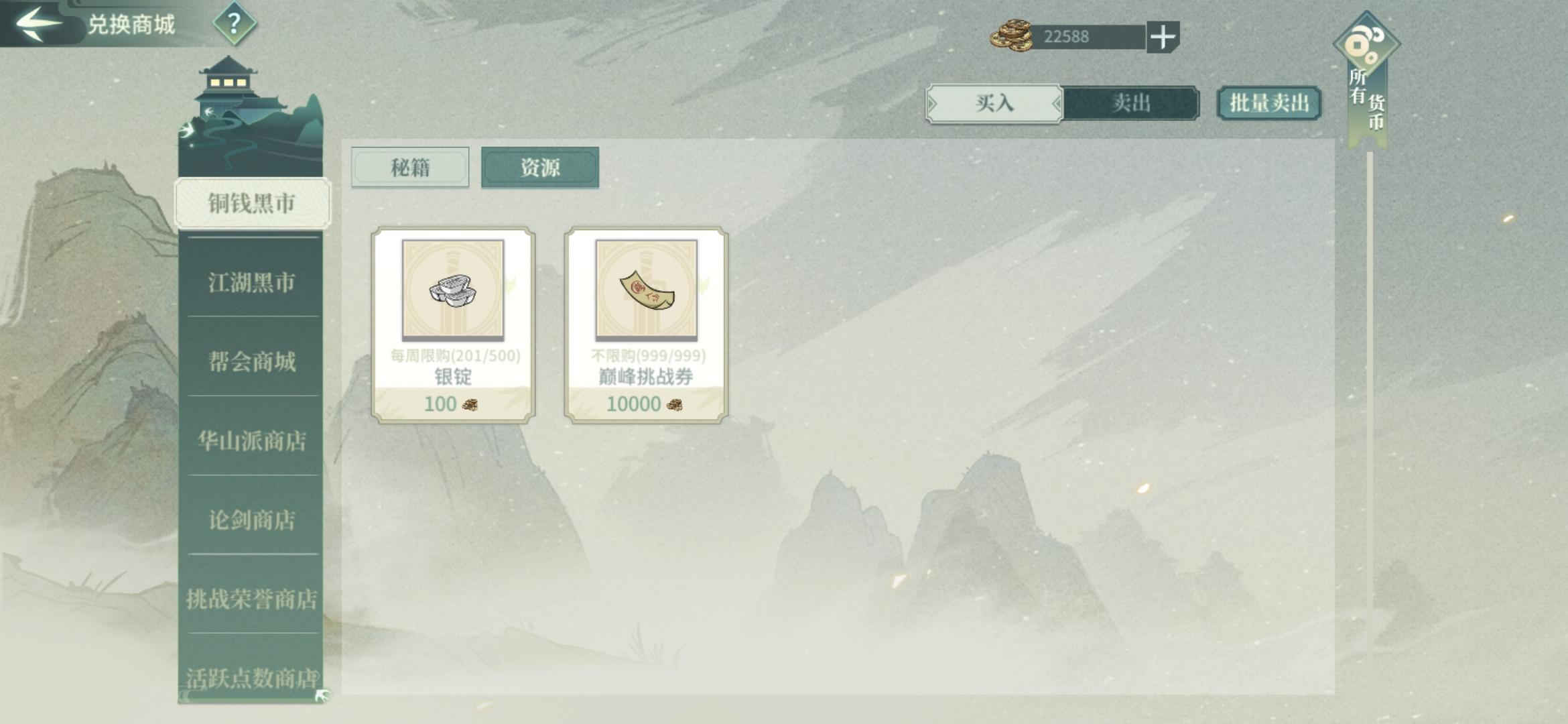Add copper coins with plus icon
The height and width of the screenshot is (724, 1568).
[1163, 37]
